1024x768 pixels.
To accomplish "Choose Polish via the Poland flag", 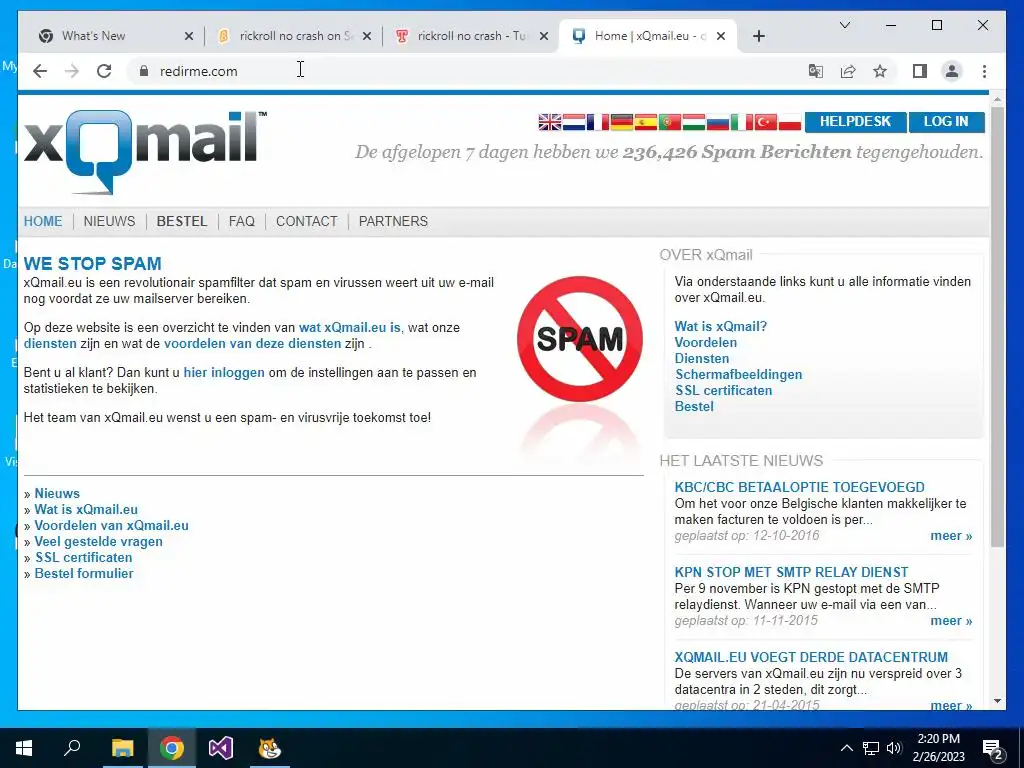I will tap(790, 122).
